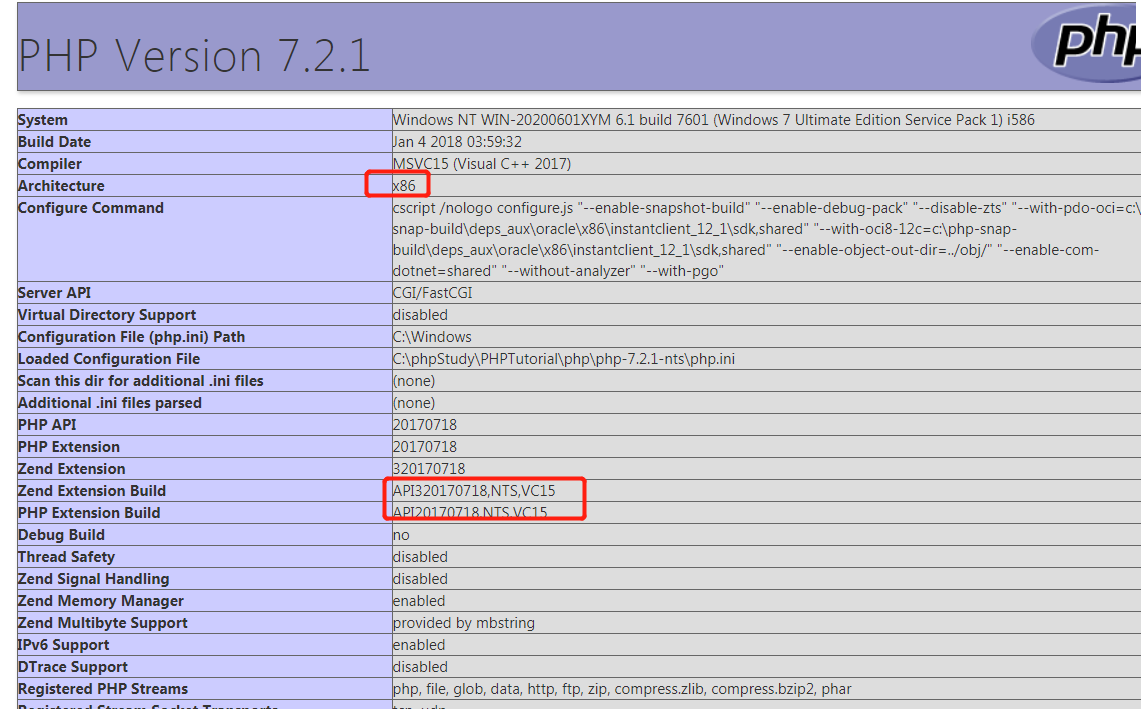Image resolution: width=1141 pixels, height=709 pixels.
Task: Click "Configuration File (php.ini) Path" label
Action: click(132, 337)
